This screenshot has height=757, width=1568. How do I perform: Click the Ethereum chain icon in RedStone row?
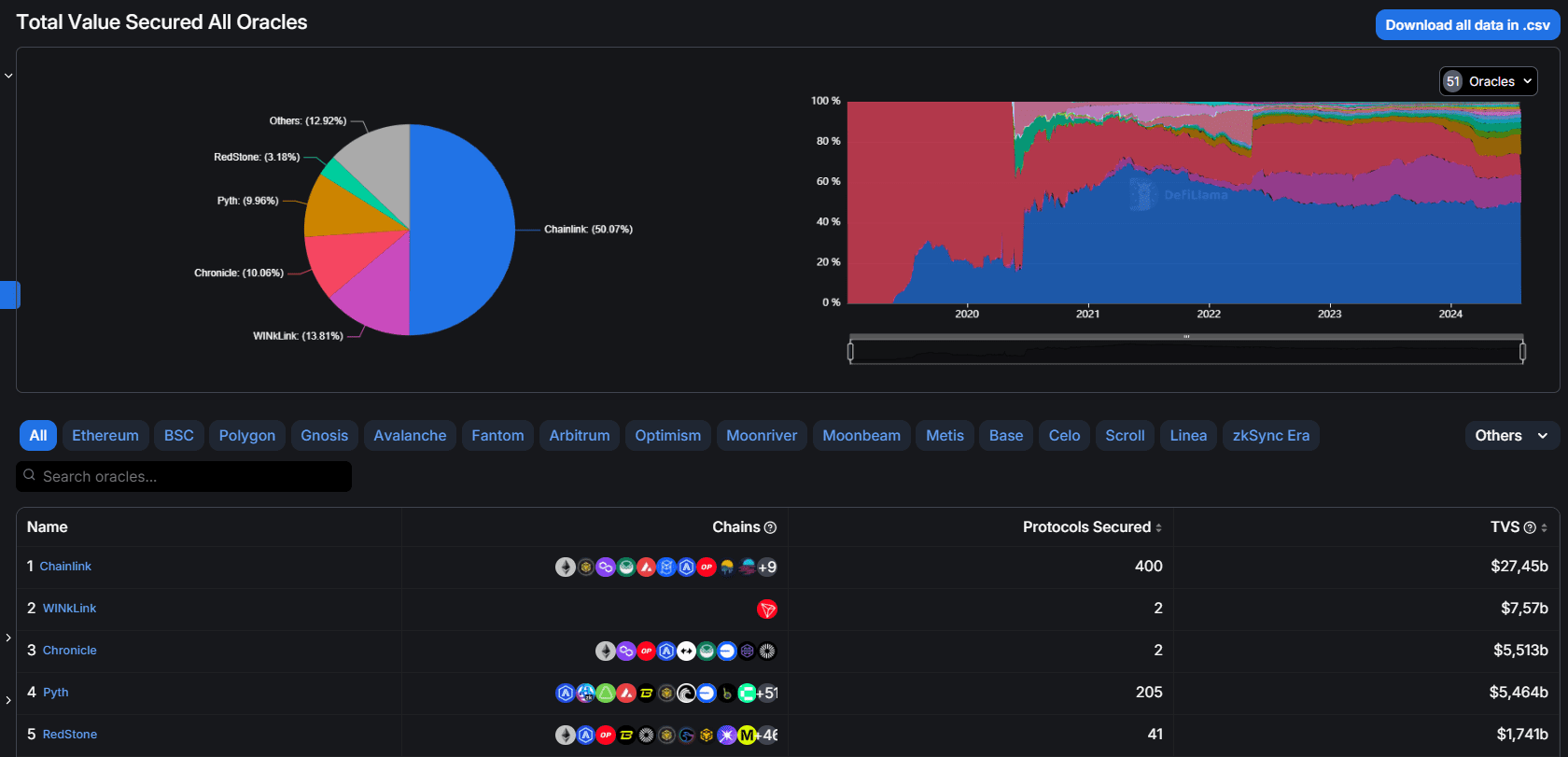pos(566,735)
